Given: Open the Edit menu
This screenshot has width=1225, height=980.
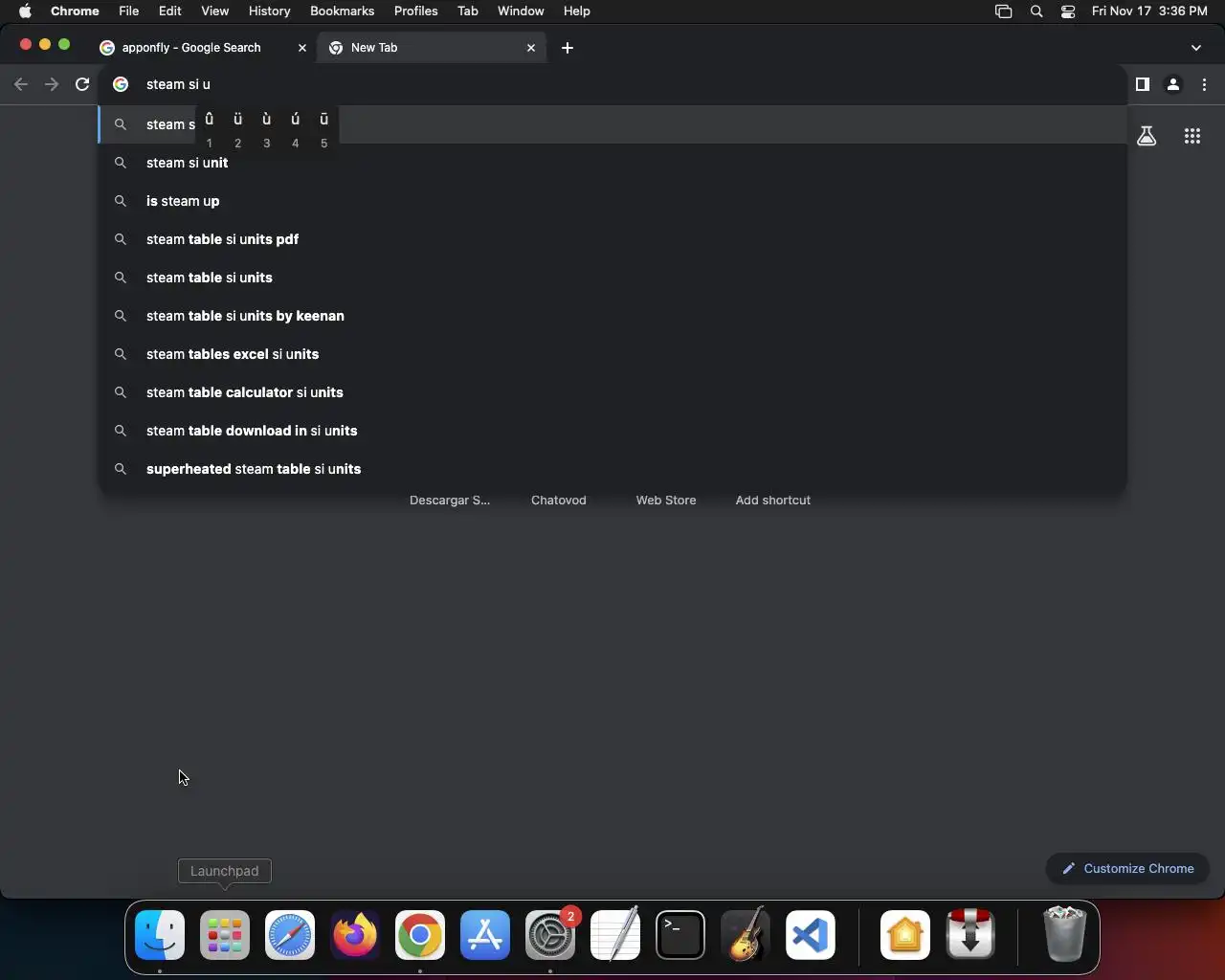Looking at the screenshot, I should 170,11.
